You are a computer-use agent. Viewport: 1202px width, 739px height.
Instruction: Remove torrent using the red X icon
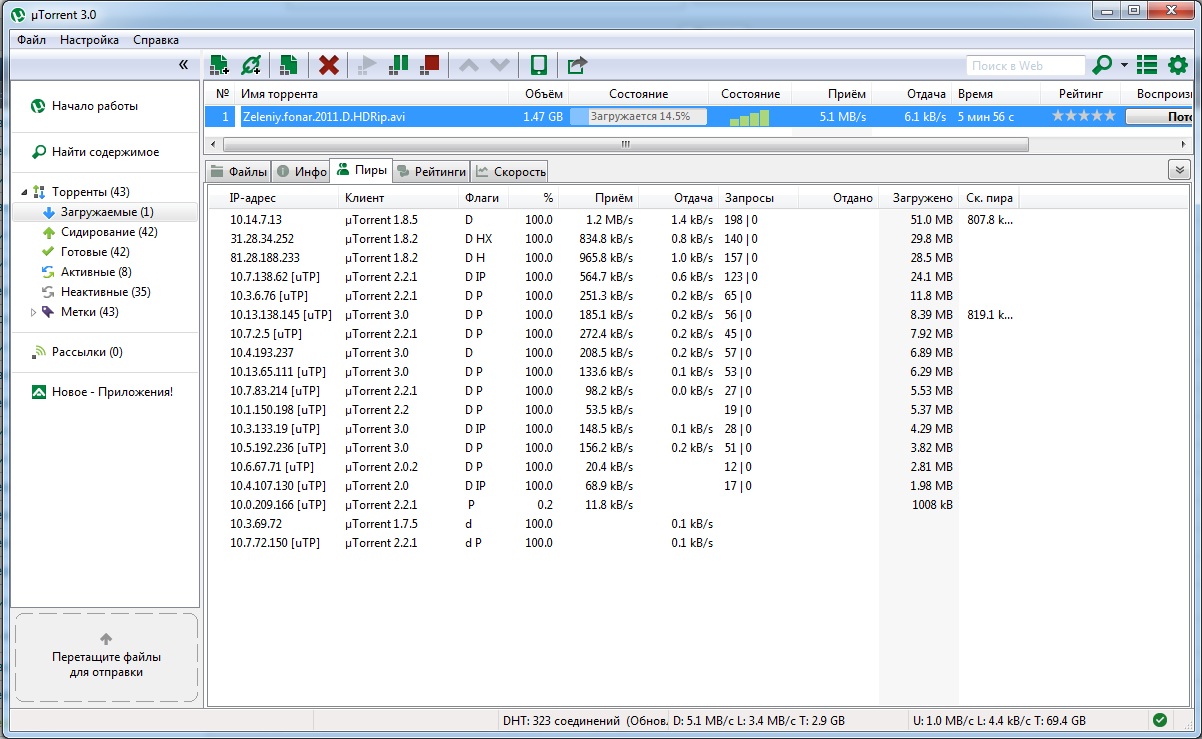(x=328, y=65)
